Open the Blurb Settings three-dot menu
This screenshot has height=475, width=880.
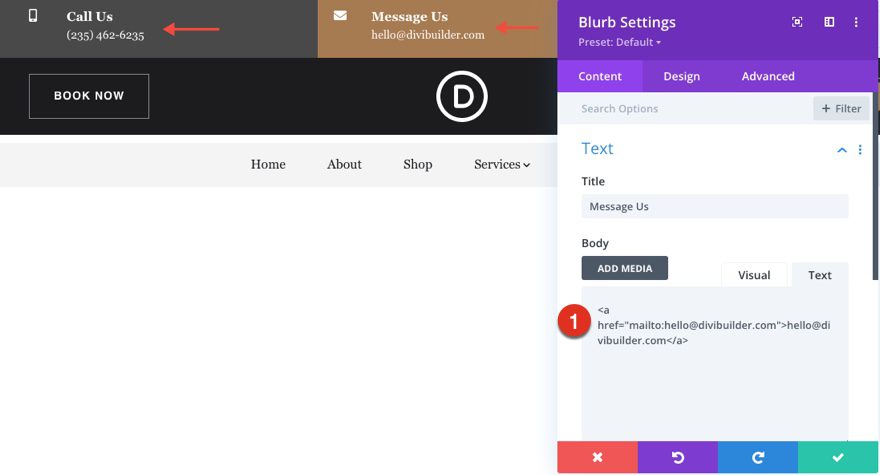(x=856, y=22)
